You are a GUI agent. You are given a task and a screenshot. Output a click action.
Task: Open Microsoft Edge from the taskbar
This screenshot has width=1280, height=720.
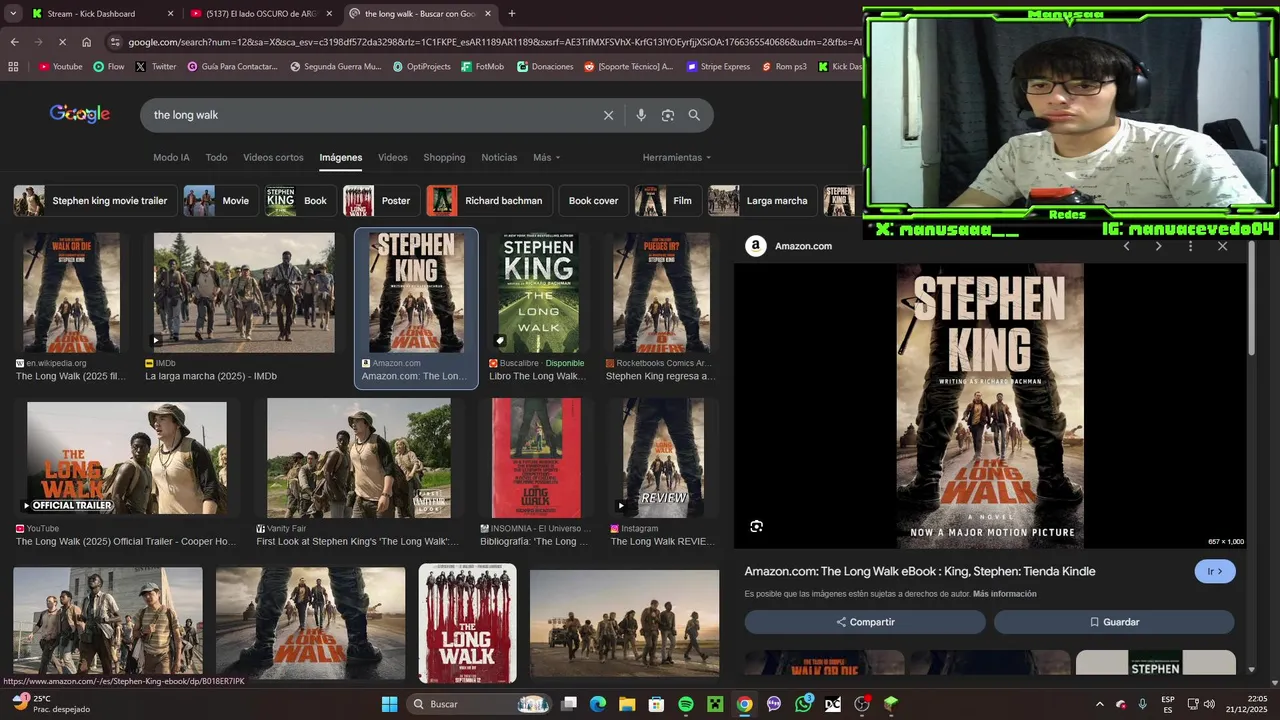pos(598,704)
